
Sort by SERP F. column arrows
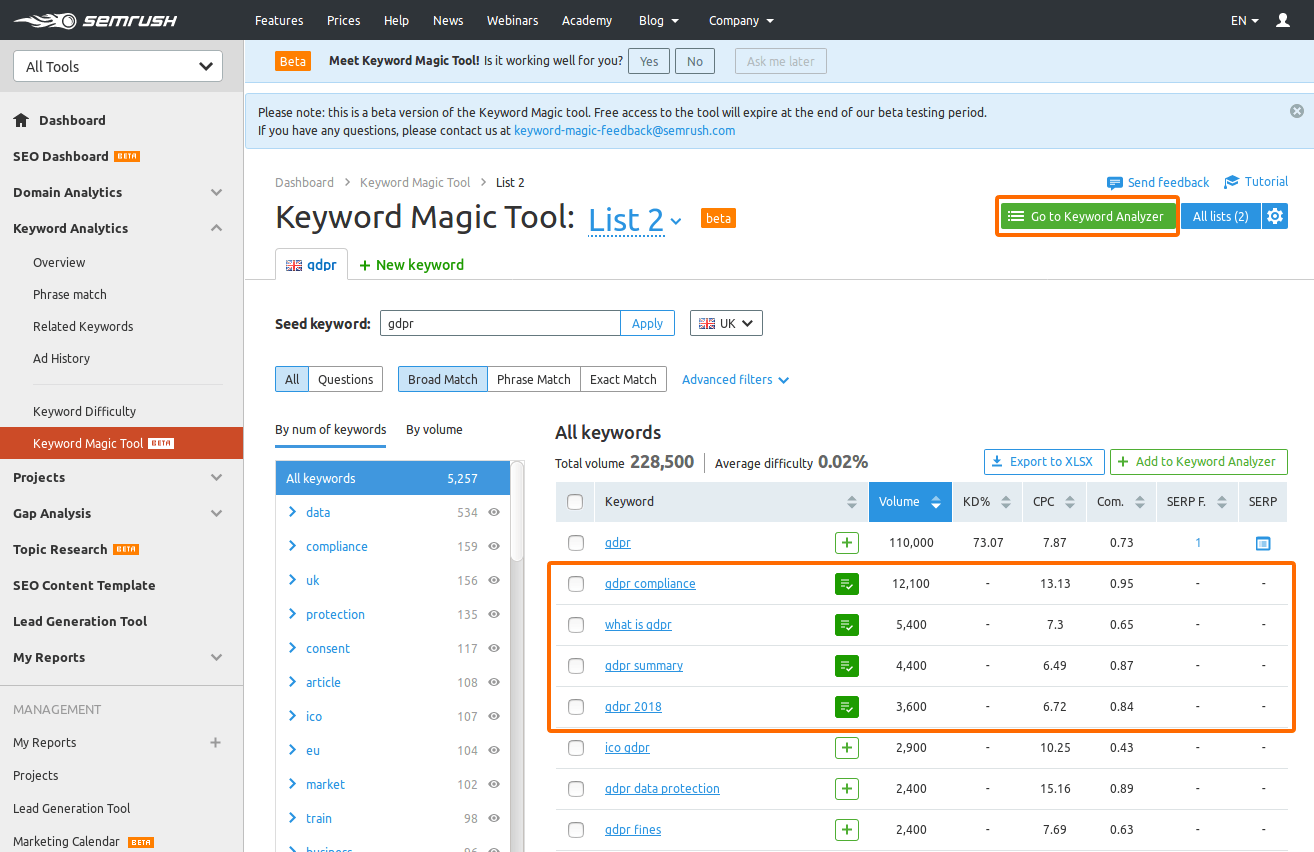[x=1221, y=502]
